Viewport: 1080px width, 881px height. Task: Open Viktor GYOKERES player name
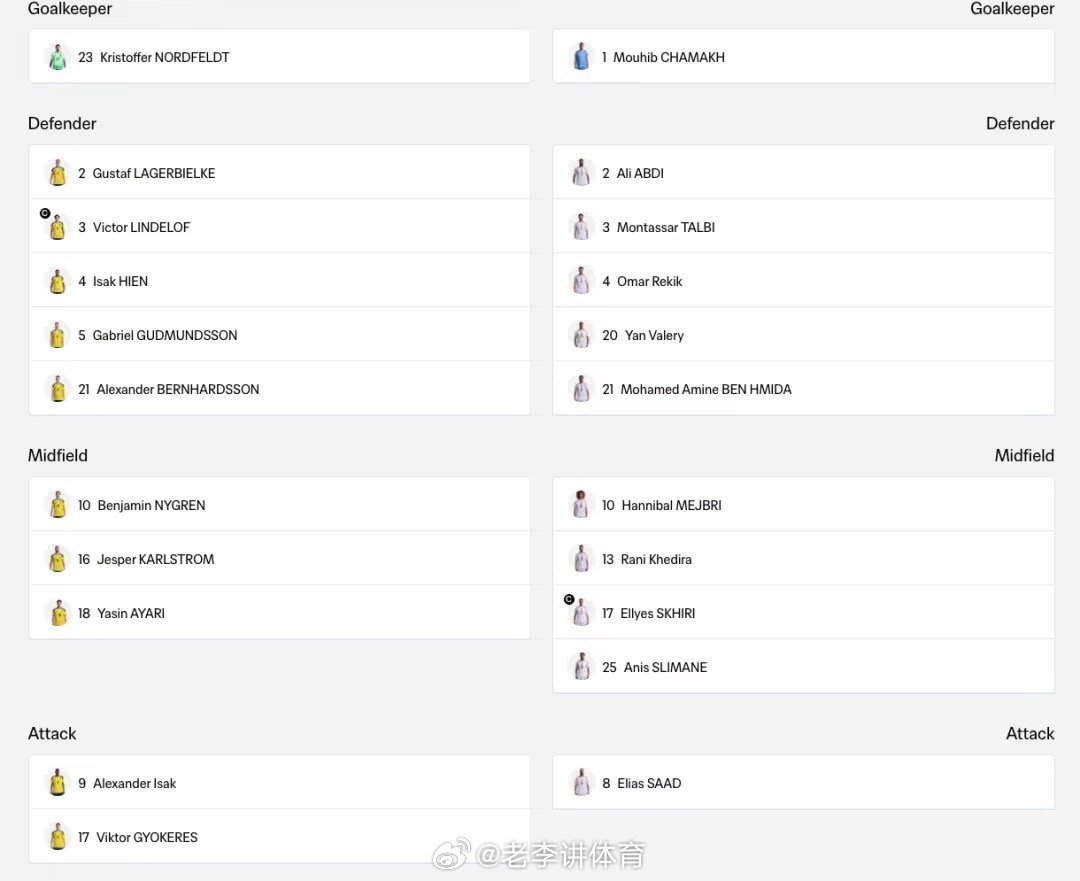tap(147, 837)
